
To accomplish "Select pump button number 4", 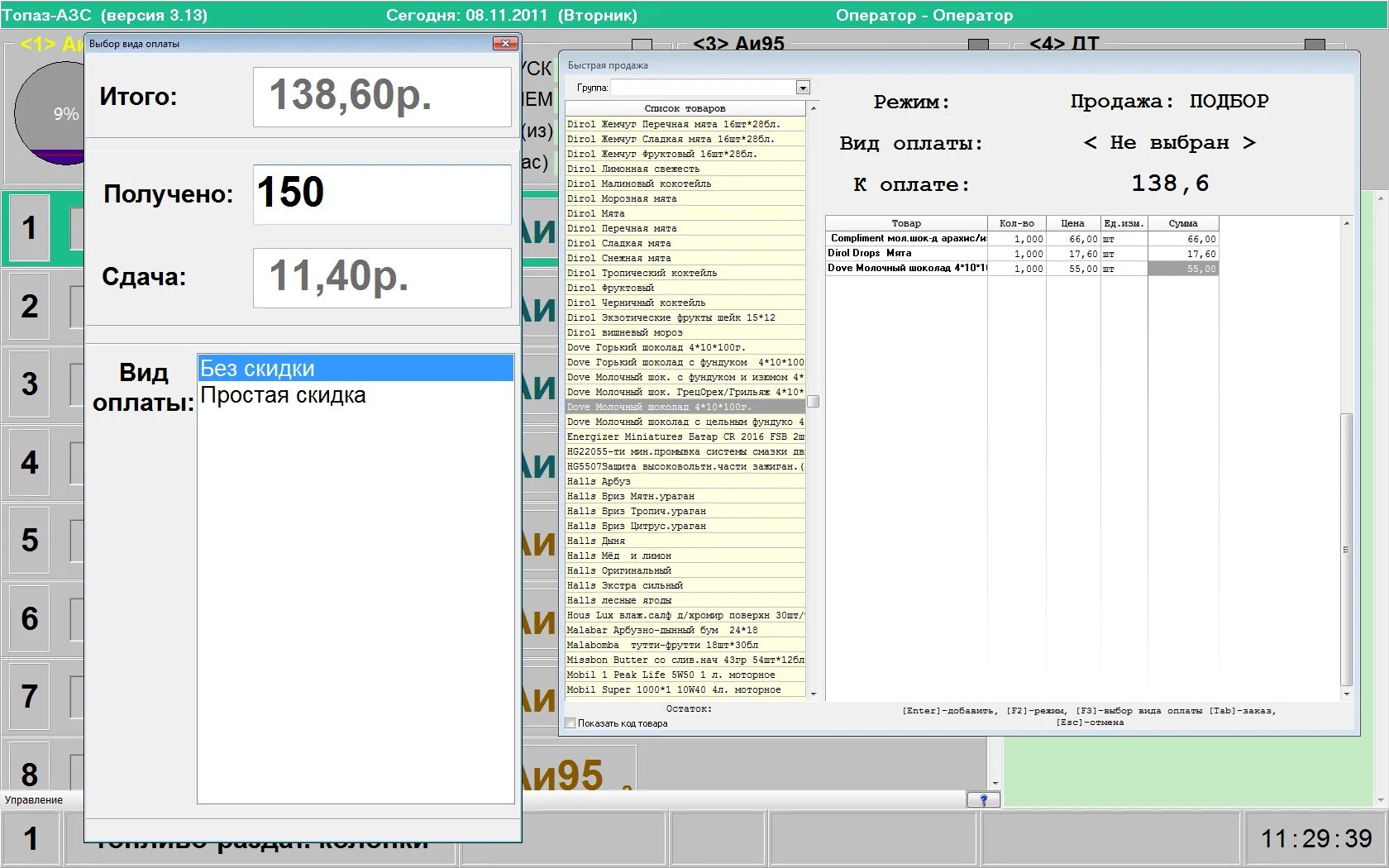I will [30, 463].
